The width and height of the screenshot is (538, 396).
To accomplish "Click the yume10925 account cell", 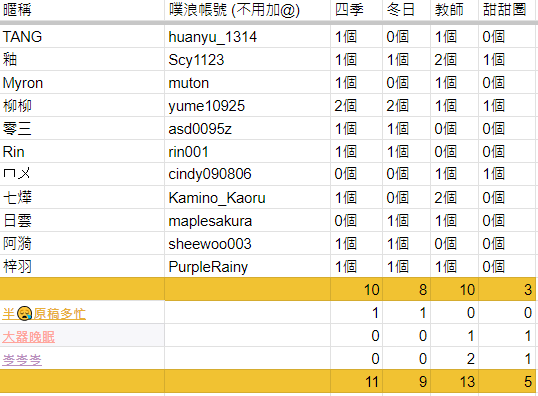I will click(x=247, y=106).
